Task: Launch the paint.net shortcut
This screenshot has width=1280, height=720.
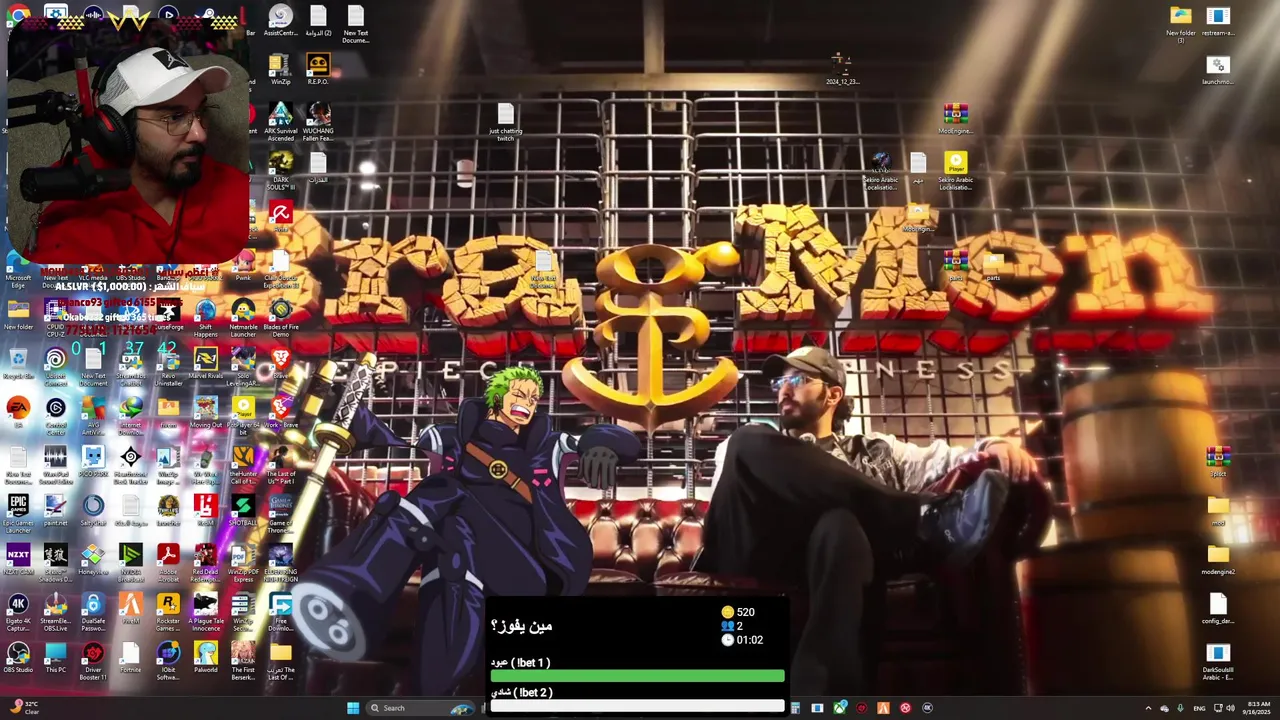Action: point(56,510)
